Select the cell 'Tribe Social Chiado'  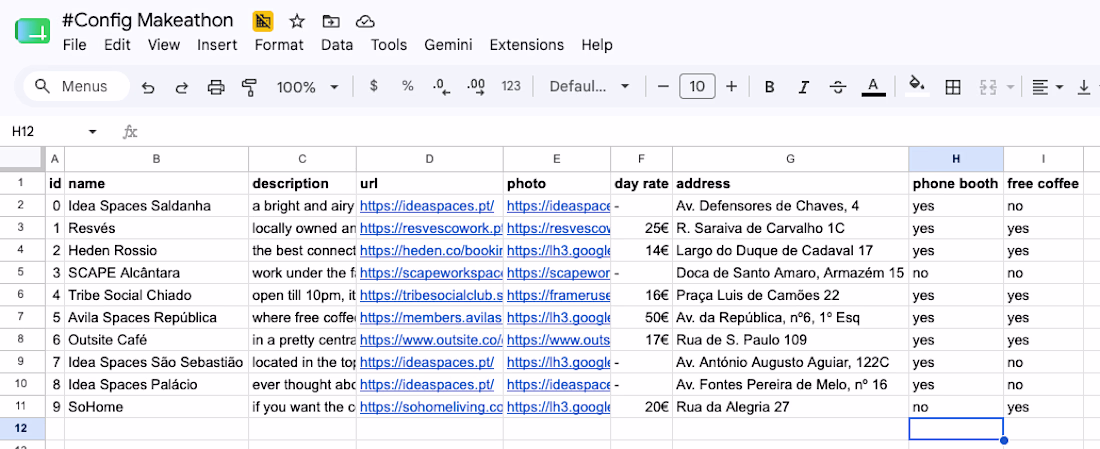click(156, 295)
